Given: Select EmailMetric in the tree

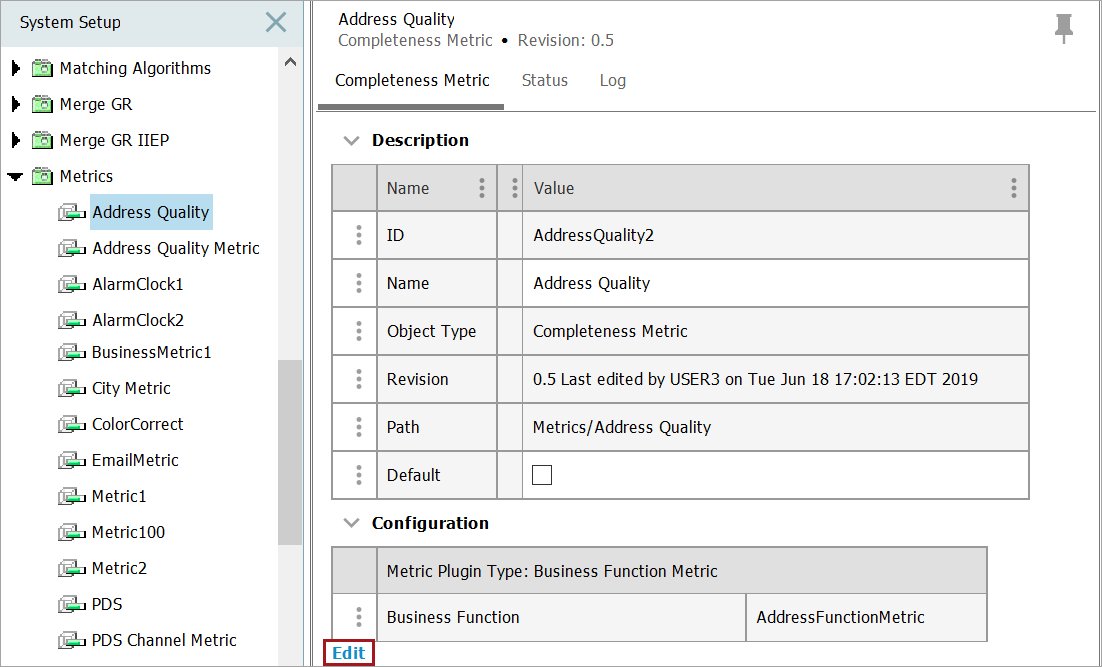Looking at the screenshot, I should point(135,461).
